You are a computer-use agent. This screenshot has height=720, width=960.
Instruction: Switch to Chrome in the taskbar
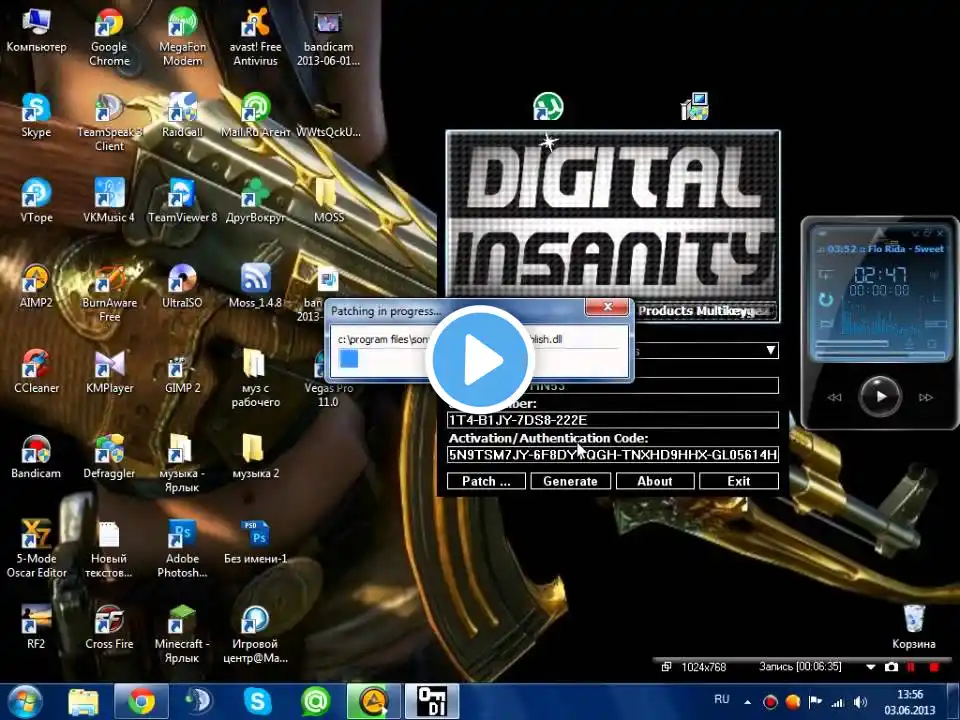(x=141, y=701)
